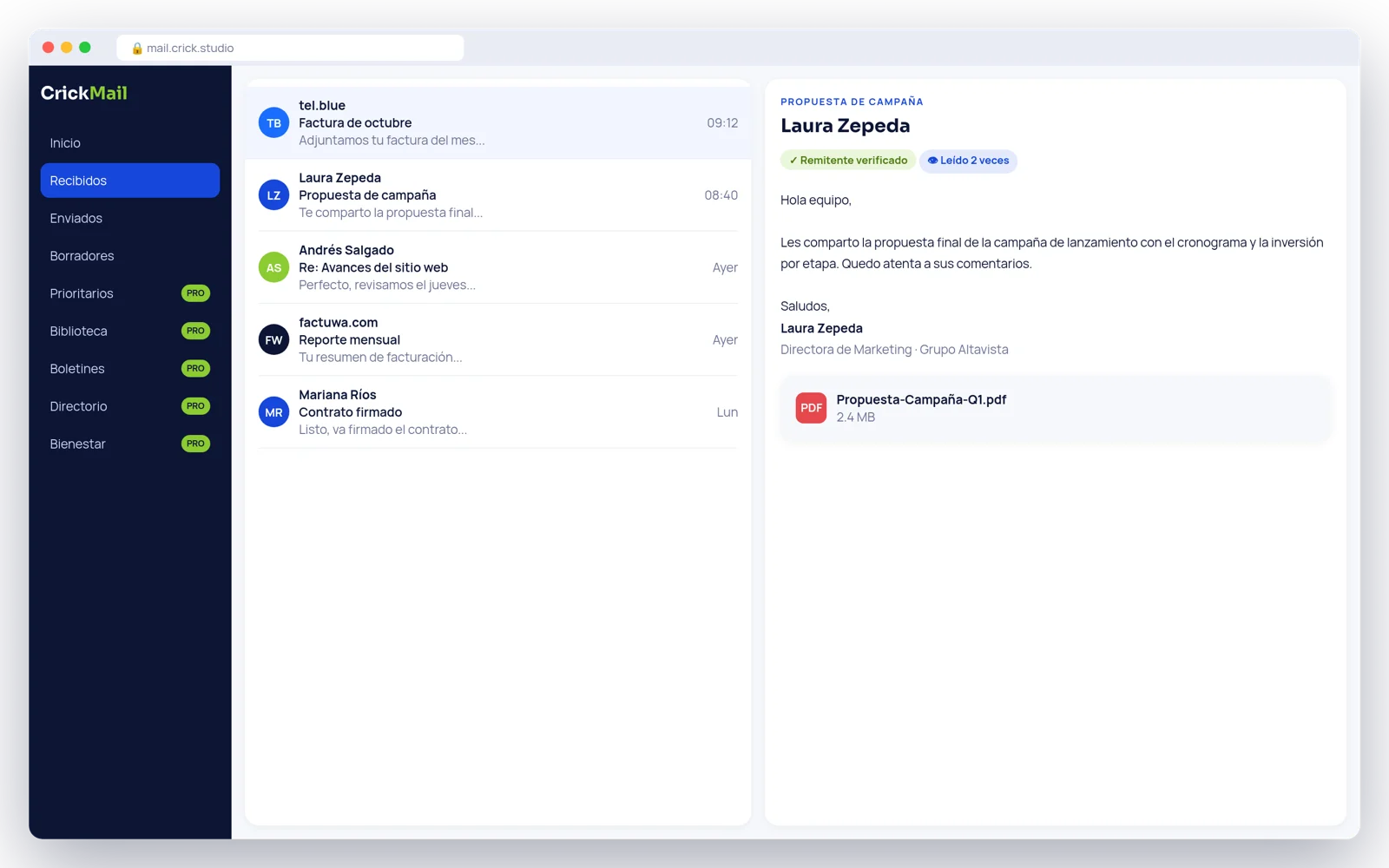Open the Recibidos folder

[x=130, y=181]
